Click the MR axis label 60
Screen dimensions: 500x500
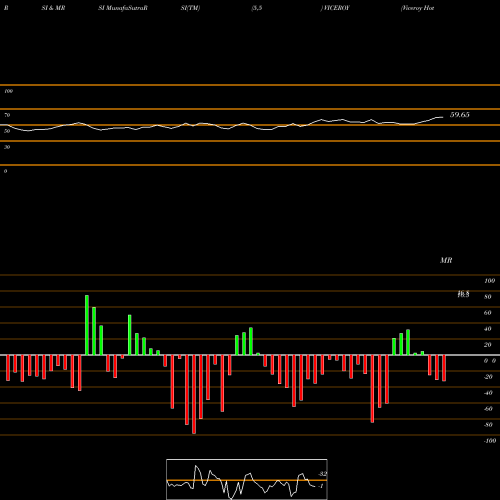click(488, 313)
